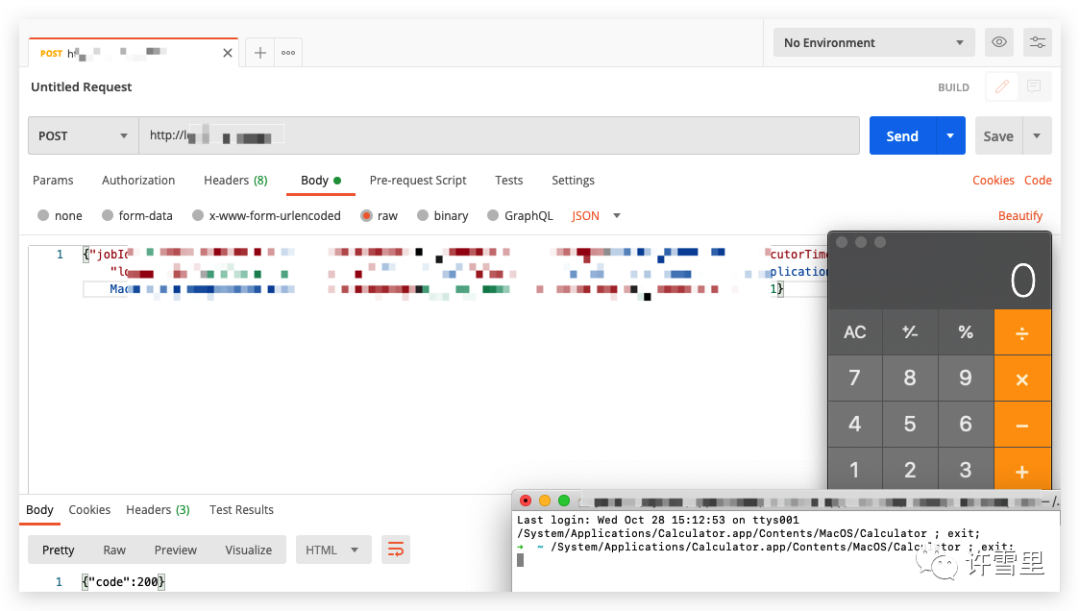Screen dimensions: 1080x611
Task: Click red close button of Terminal window
Action: click(x=526, y=501)
